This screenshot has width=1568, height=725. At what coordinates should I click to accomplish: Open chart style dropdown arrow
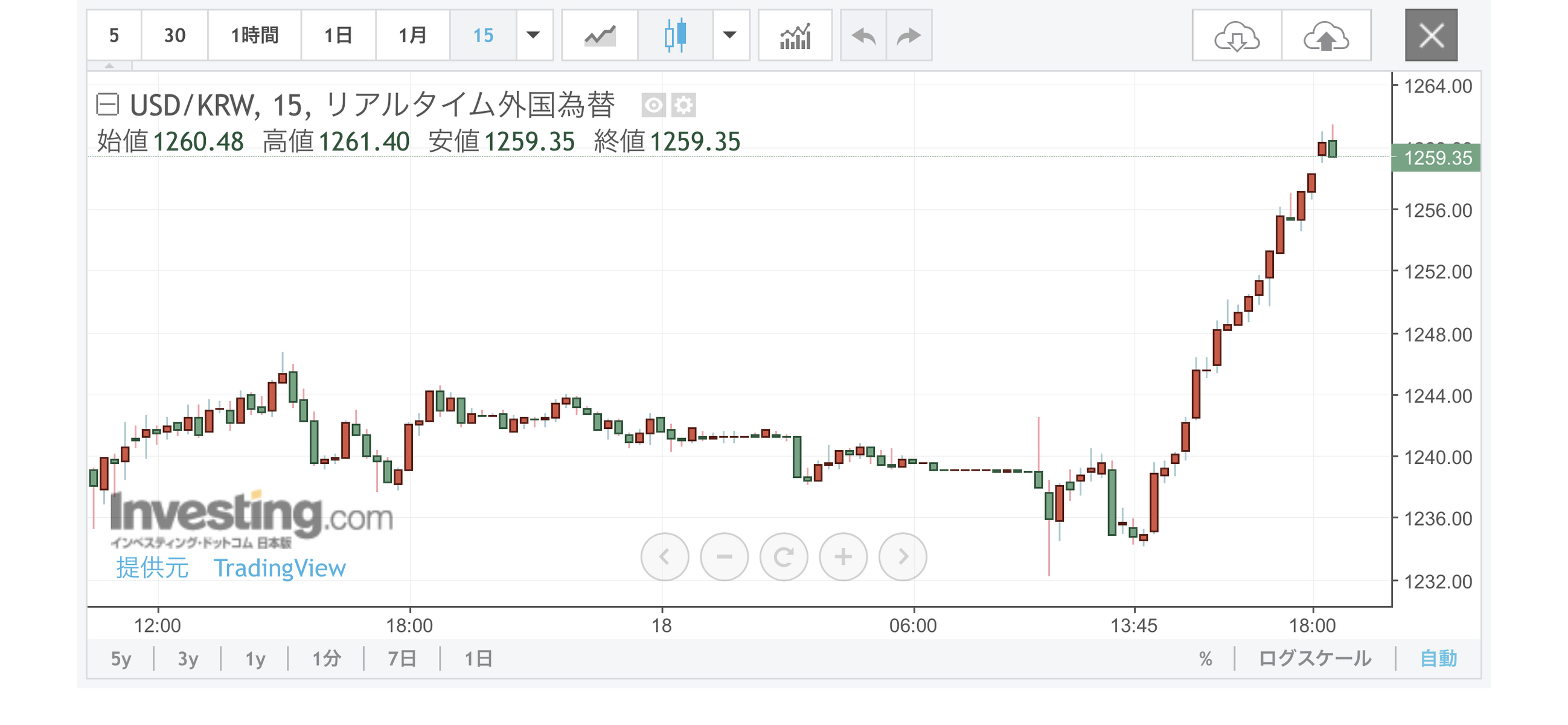(x=730, y=35)
